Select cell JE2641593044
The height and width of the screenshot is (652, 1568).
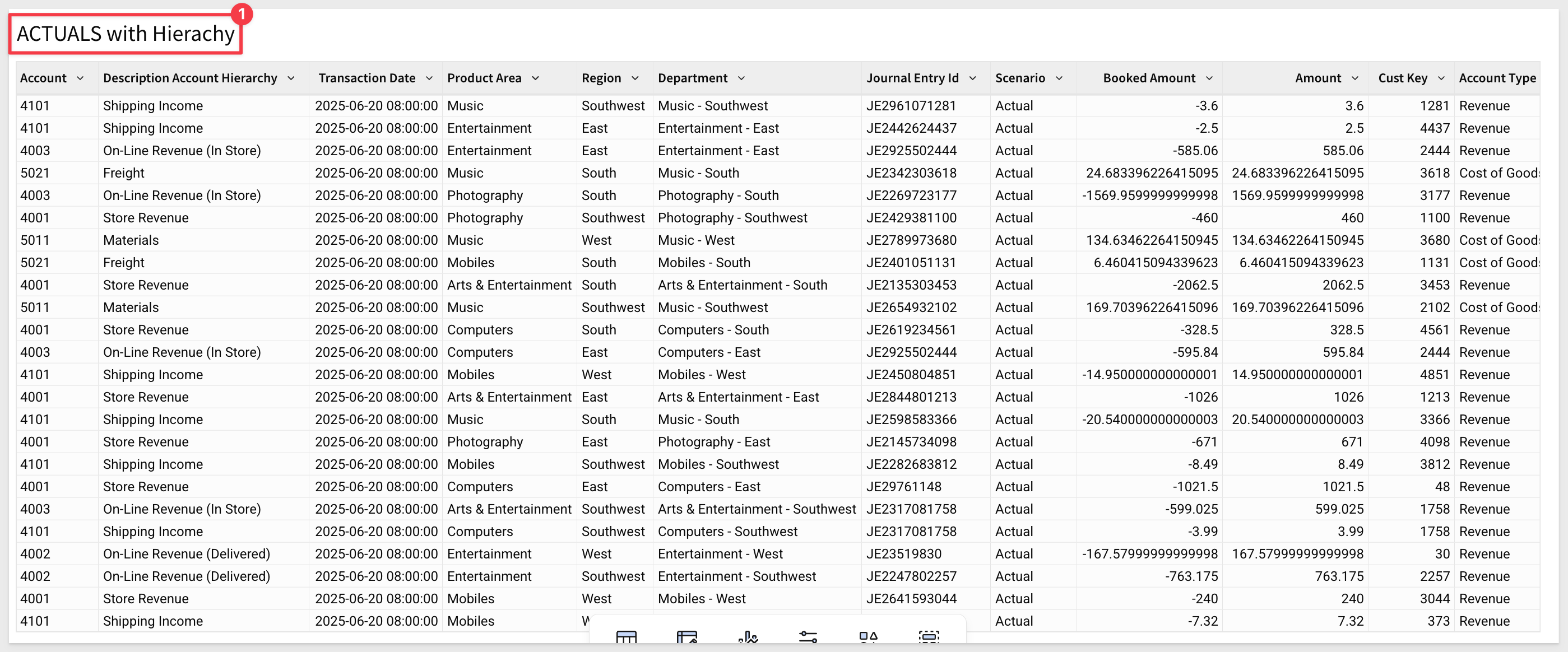(x=911, y=599)
